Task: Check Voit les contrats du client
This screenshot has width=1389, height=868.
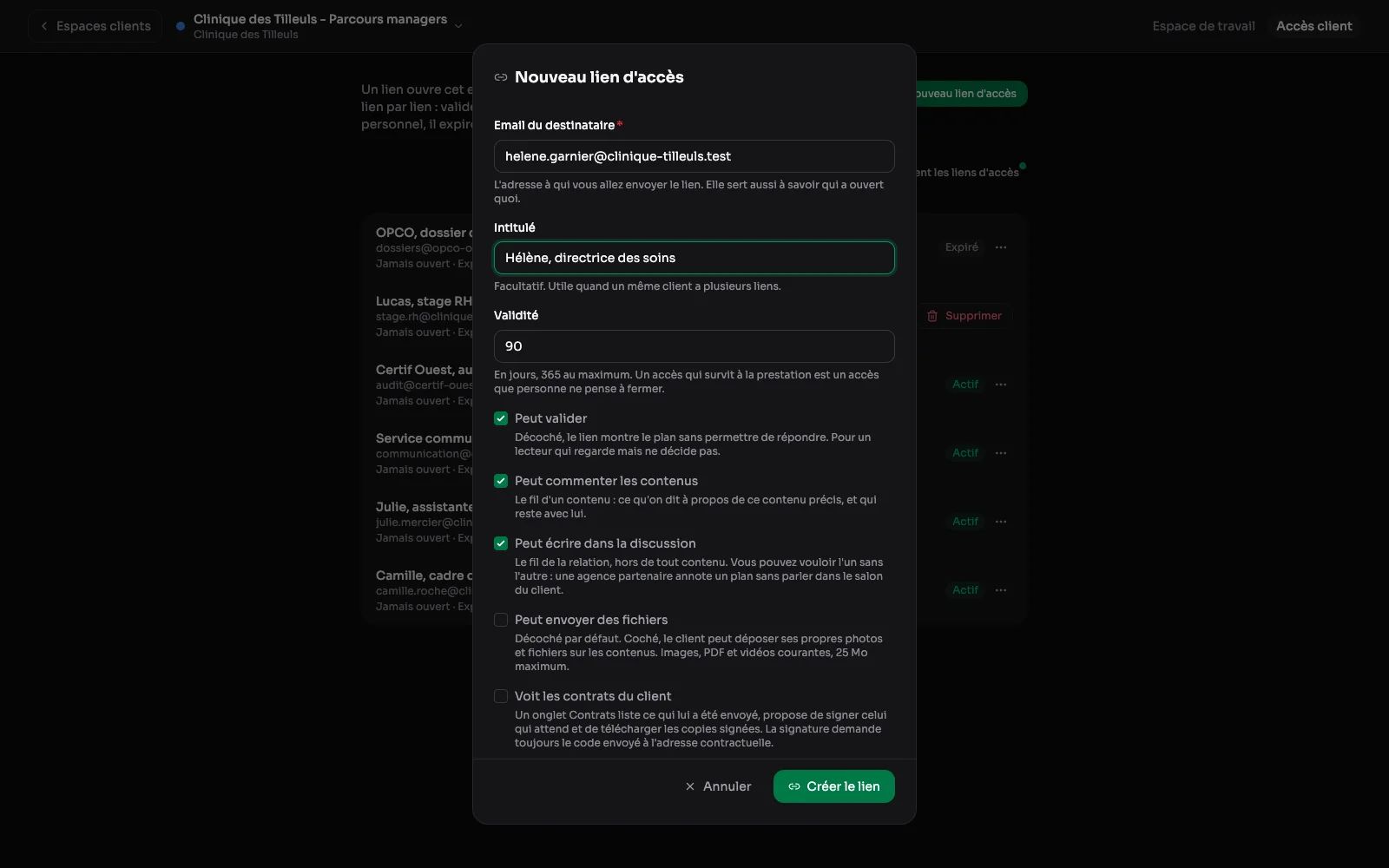Action: click(x=501, y=696)
